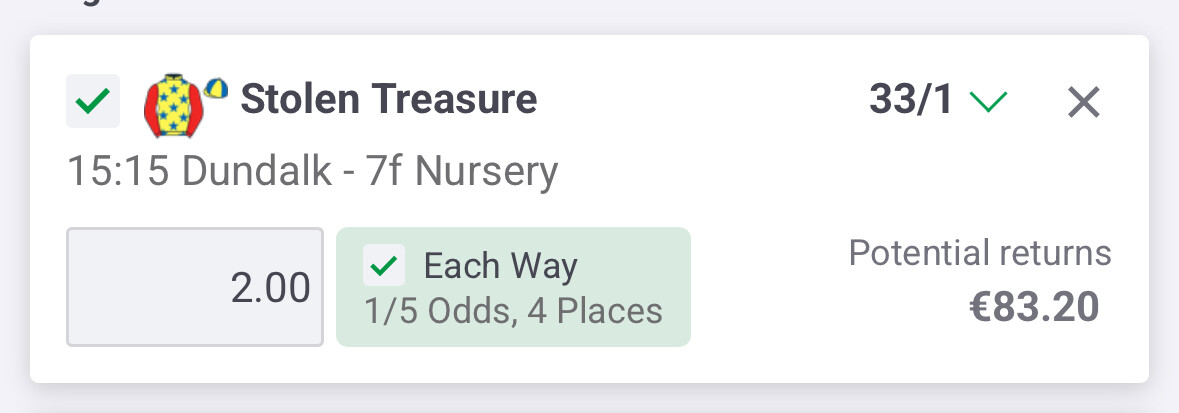The height and width of the screenshot is (413, 1179).
Task: Click the stake input showing 2.00
Action: [x=195, y=287]
